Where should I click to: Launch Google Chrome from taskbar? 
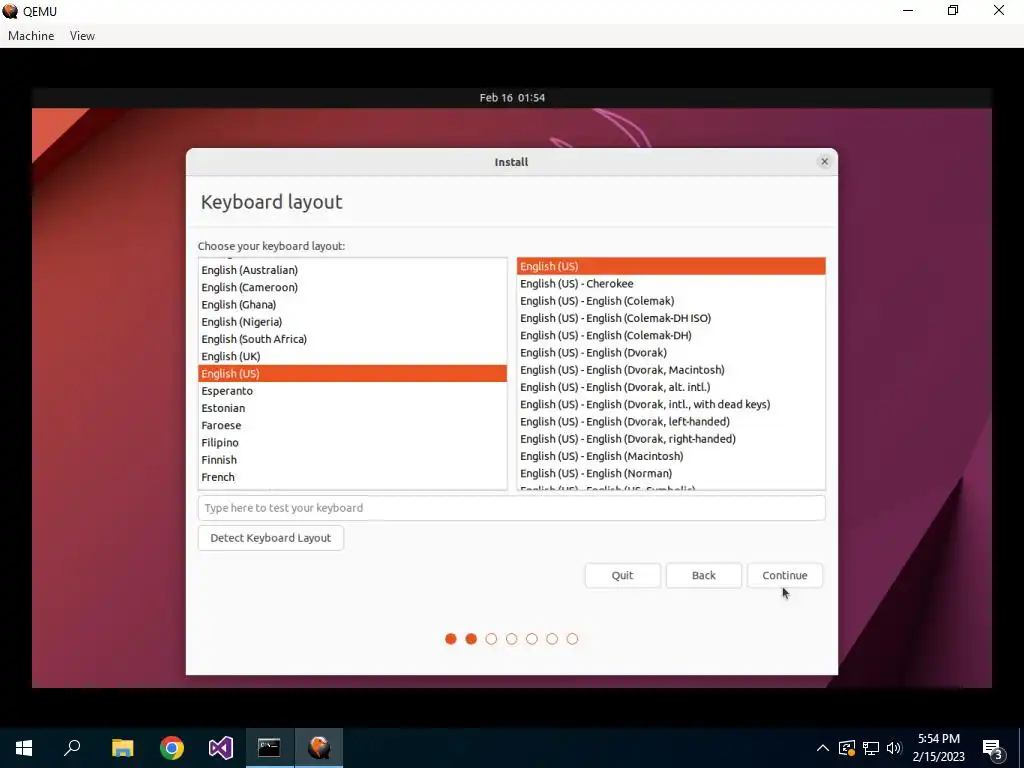point(172,748)
